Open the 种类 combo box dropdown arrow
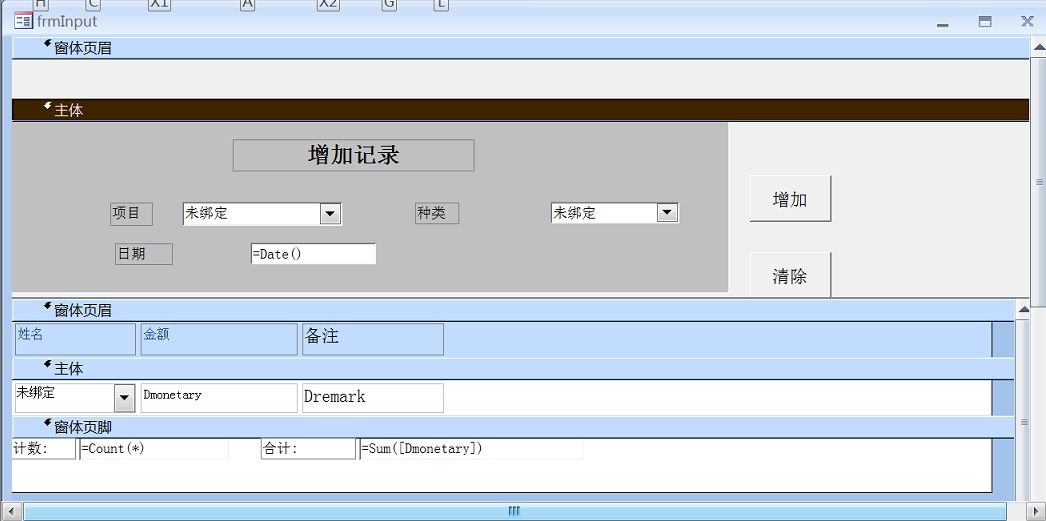1046x521 pixels. click(x=667, y=213)
